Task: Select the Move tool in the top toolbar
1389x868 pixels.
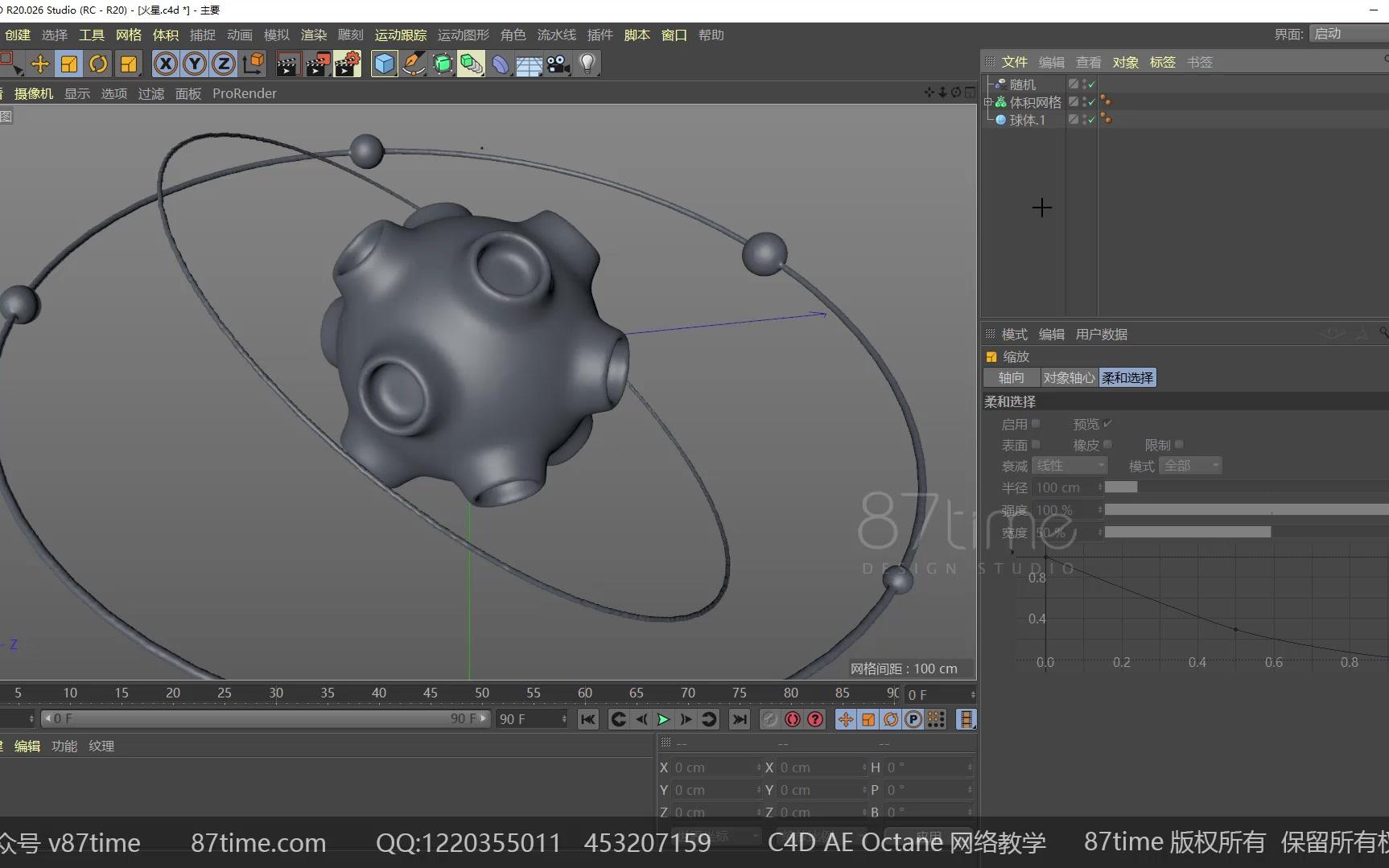Action: click(39, 64)
